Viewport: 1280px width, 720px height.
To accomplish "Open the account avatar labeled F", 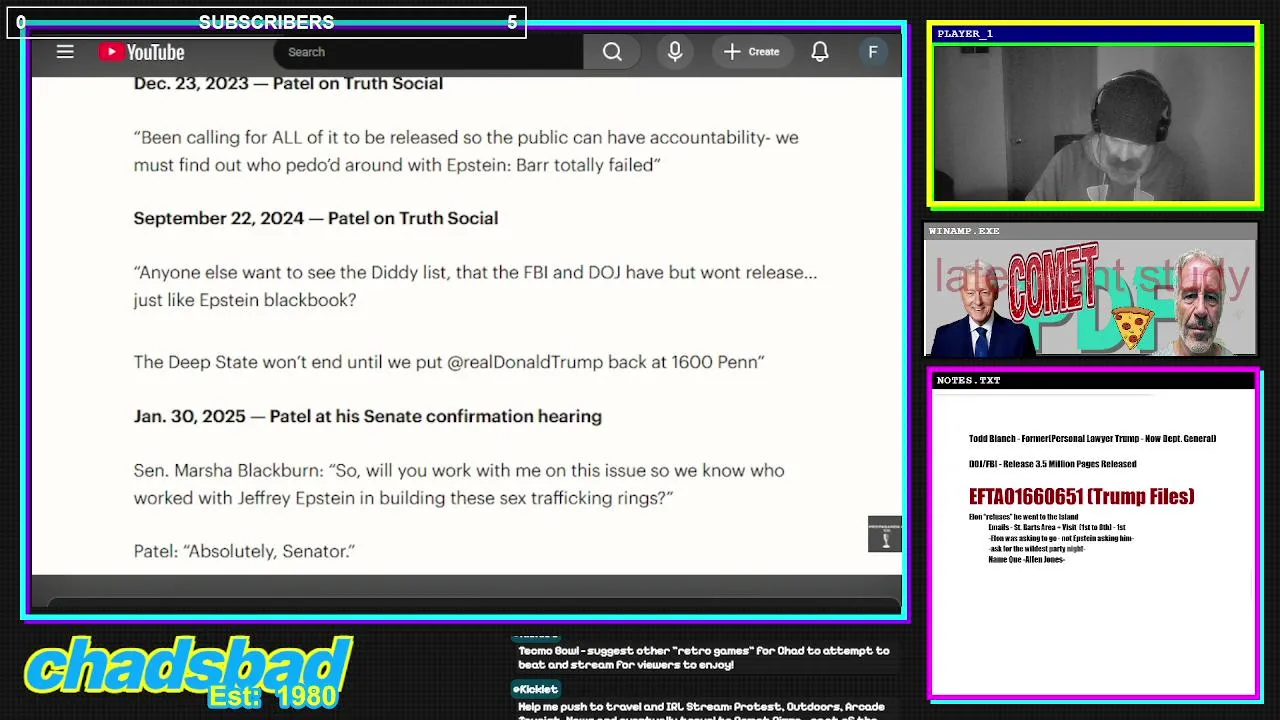I will pos(873,52).
